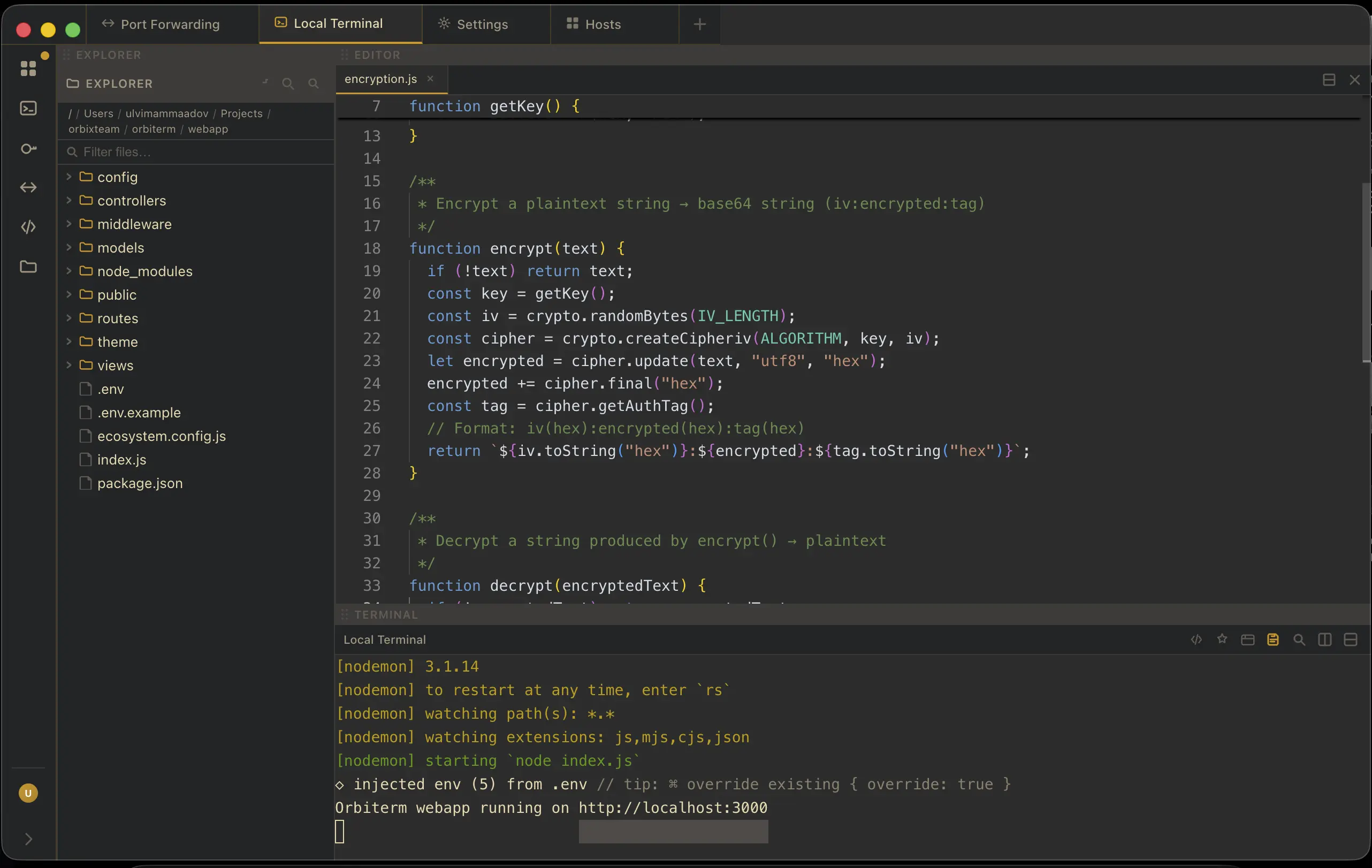
Task: Click the editor vertical scrollbar thumb
Action: pyautogui.click(x=1366, y=272)
